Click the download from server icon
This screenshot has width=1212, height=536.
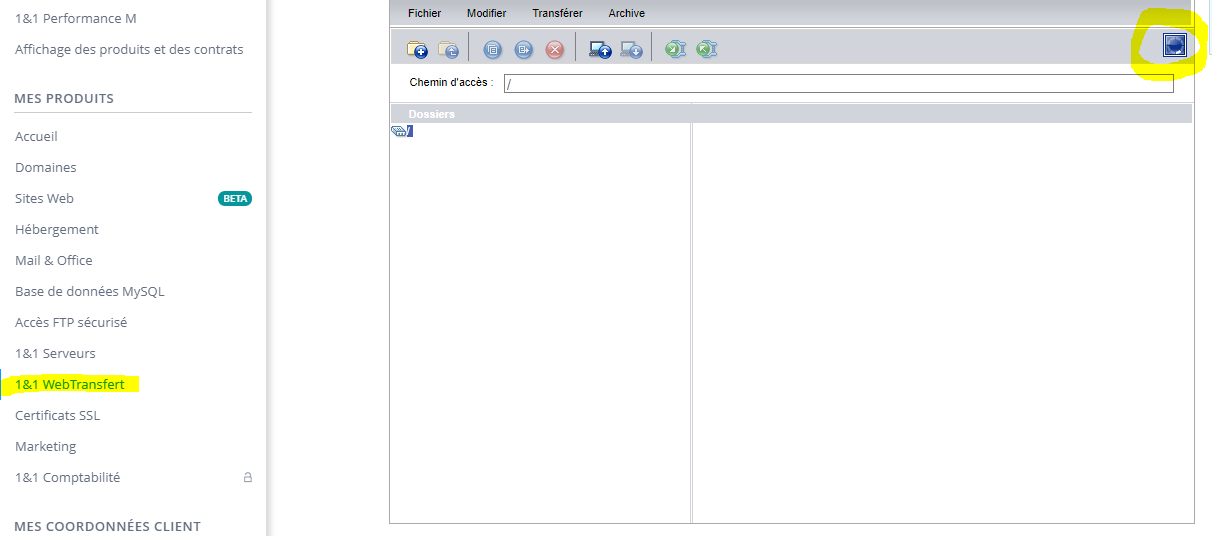tap(631, 49)
